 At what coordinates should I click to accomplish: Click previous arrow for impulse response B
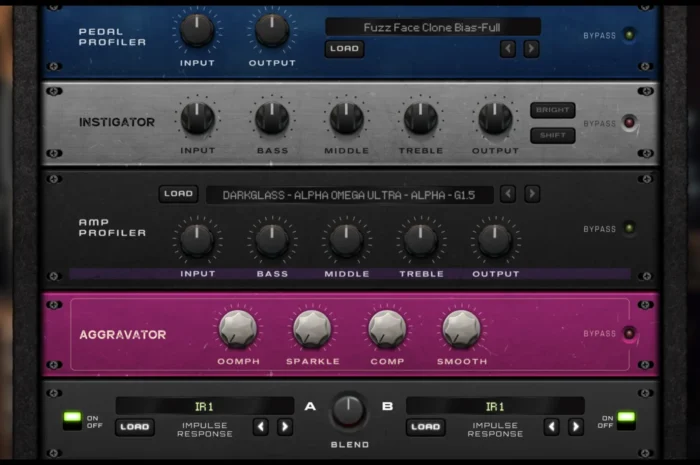[x=552, y=427]
